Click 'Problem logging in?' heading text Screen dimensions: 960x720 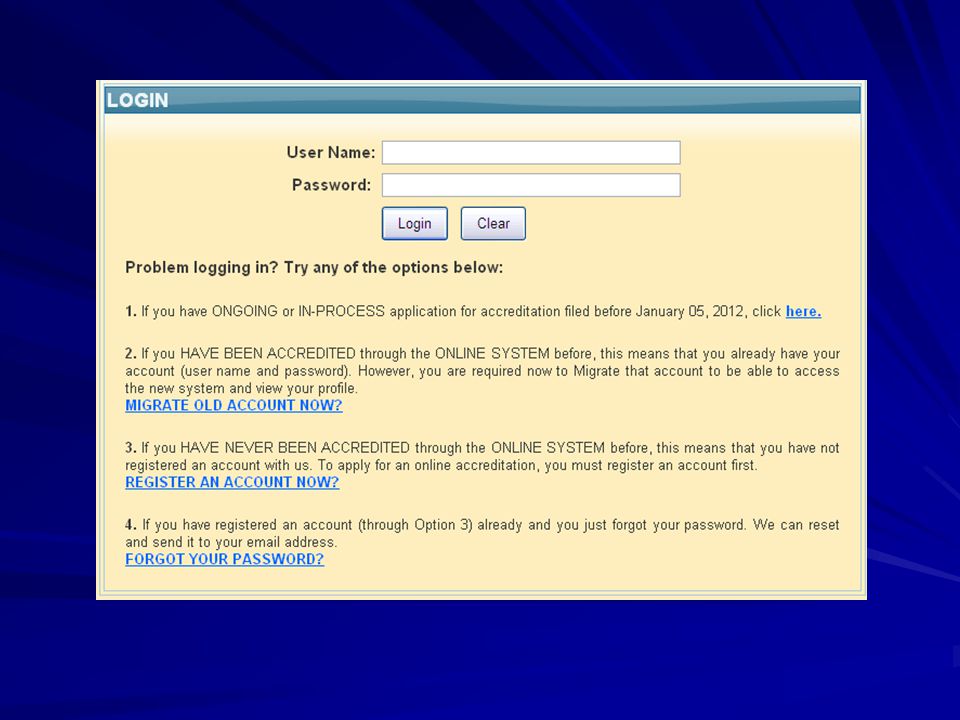pos(202,268)
